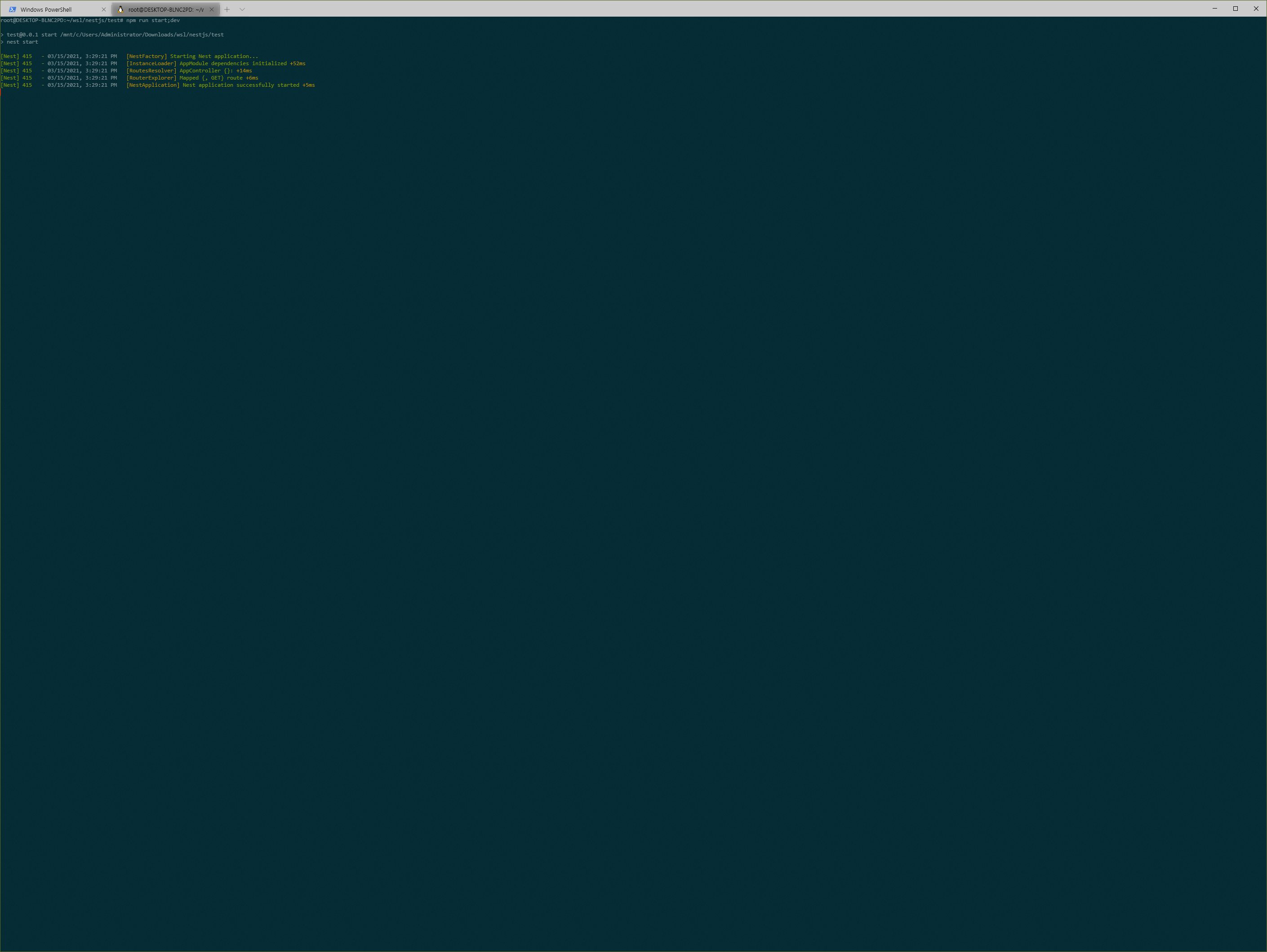Close the root@DESKTOP-BLNC2PD tab
This screenshot has width=1267, height=952.
pyautogui.click(x=212, y=10)
